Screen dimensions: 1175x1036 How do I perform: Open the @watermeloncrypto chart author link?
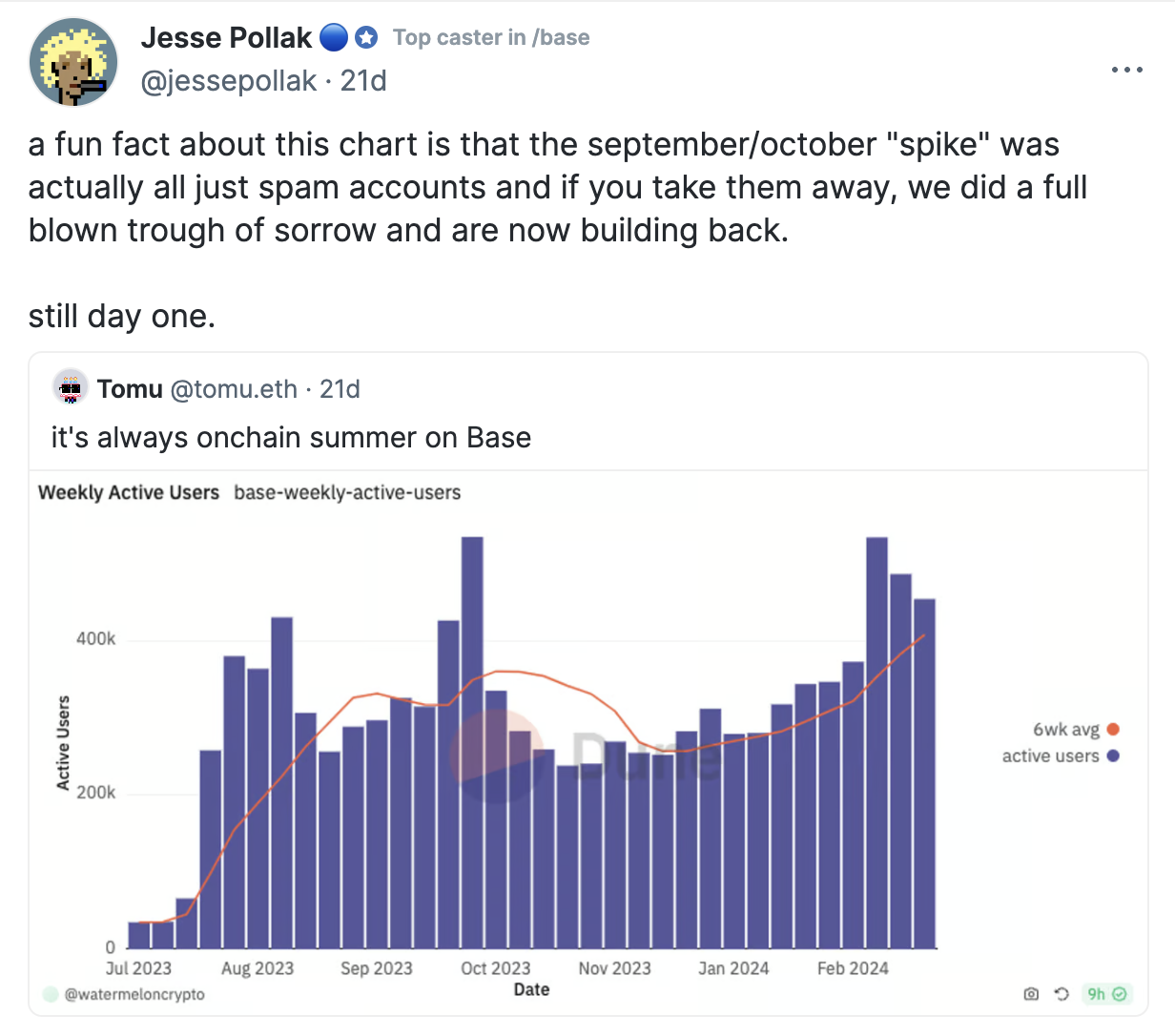click(134, 994)
